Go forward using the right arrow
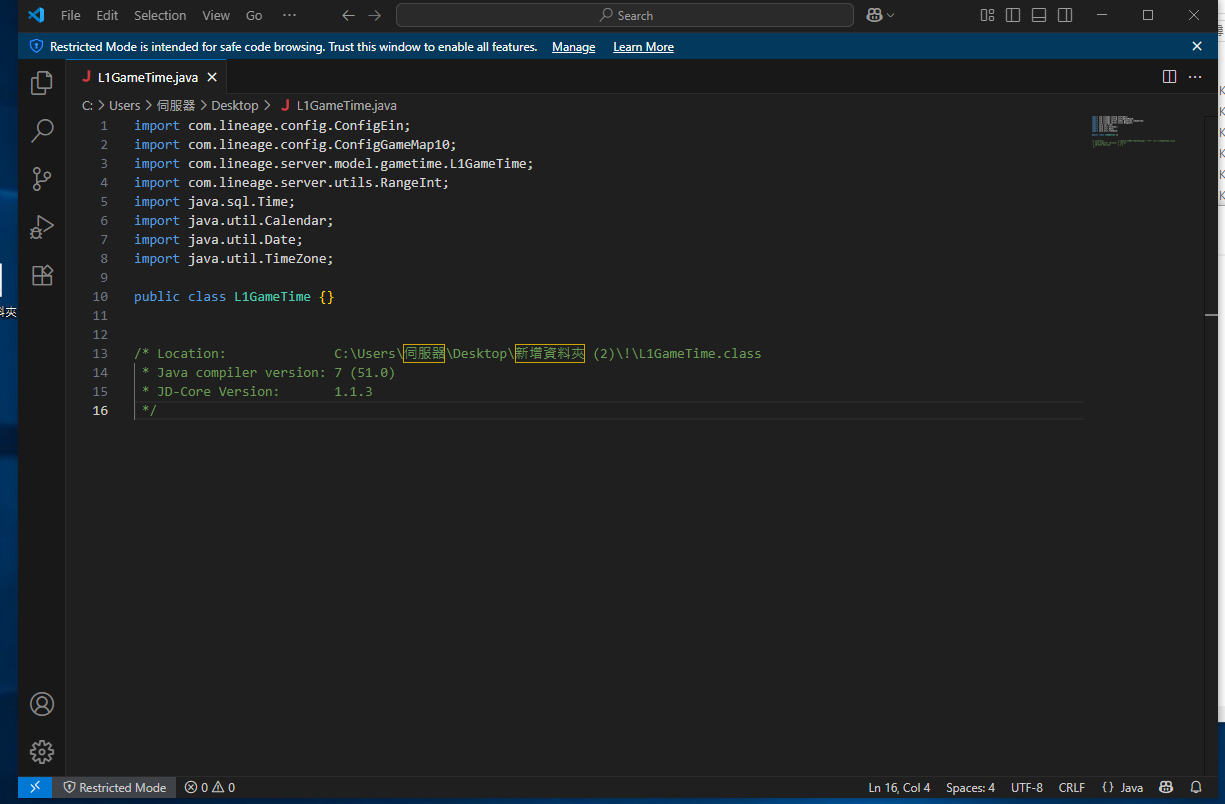Image resolution: width=1225 pixels, height=804 pixels. (375, 15)
